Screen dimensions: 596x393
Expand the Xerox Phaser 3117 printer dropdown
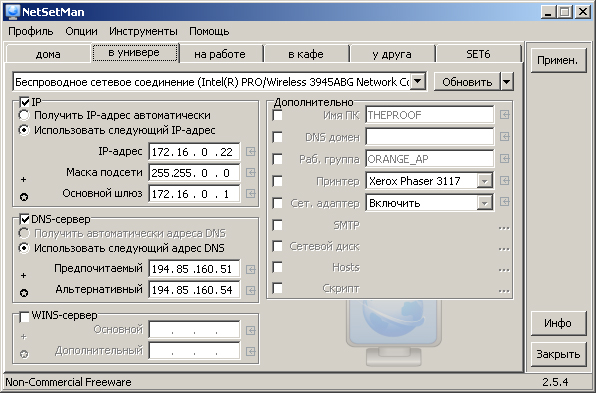(x=484, y=181)
